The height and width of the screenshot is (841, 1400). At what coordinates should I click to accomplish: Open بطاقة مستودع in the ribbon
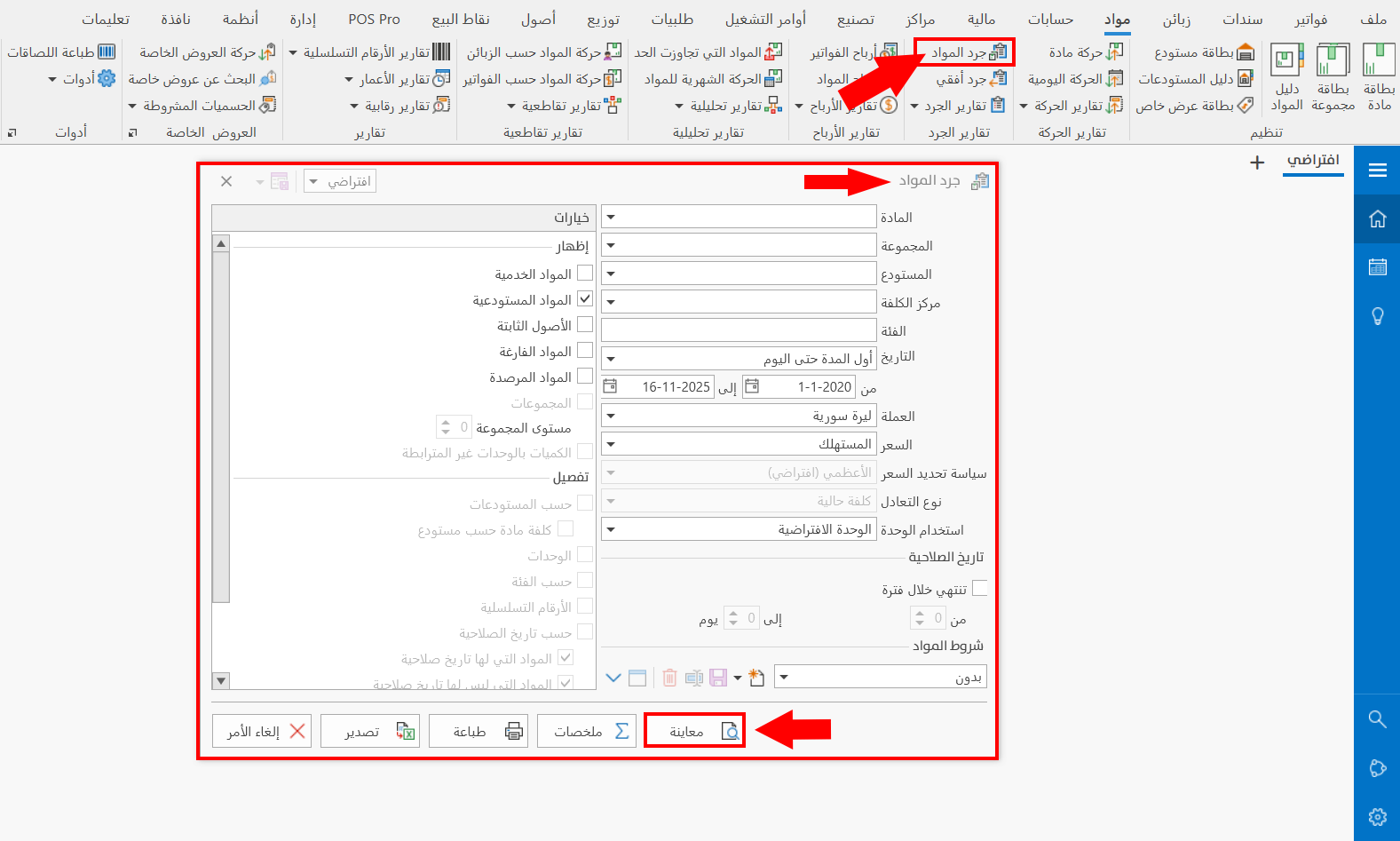click(x=1204, y=52)
